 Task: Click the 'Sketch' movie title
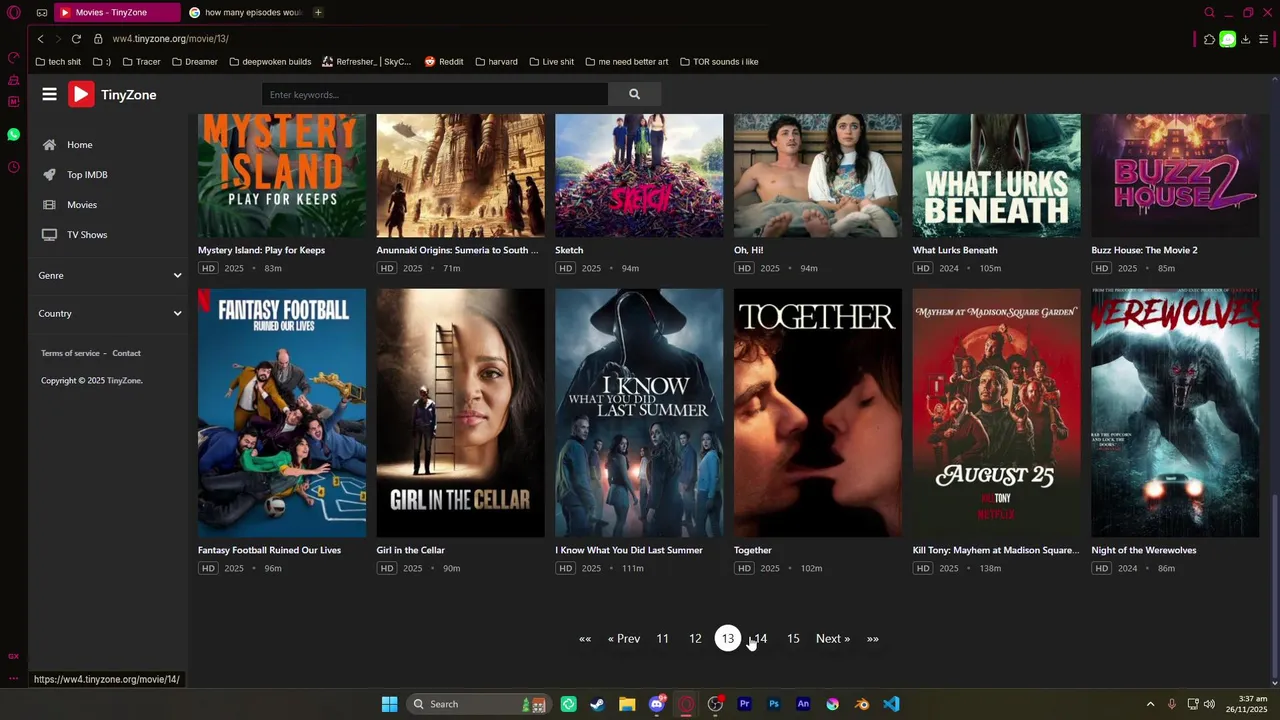tap(569, 250)
